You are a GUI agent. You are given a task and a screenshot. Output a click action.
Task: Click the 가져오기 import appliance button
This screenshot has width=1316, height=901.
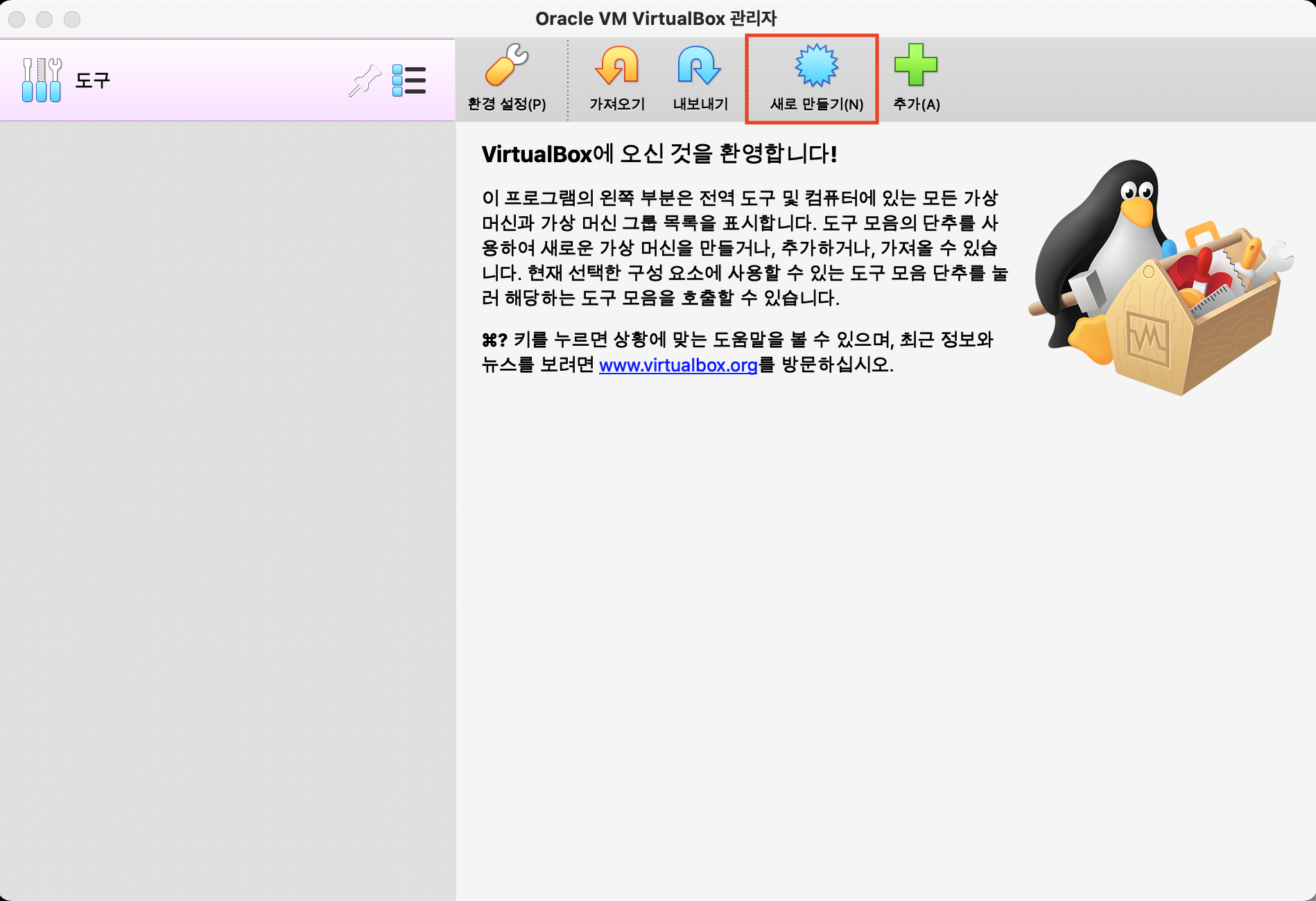coord(617,78)
